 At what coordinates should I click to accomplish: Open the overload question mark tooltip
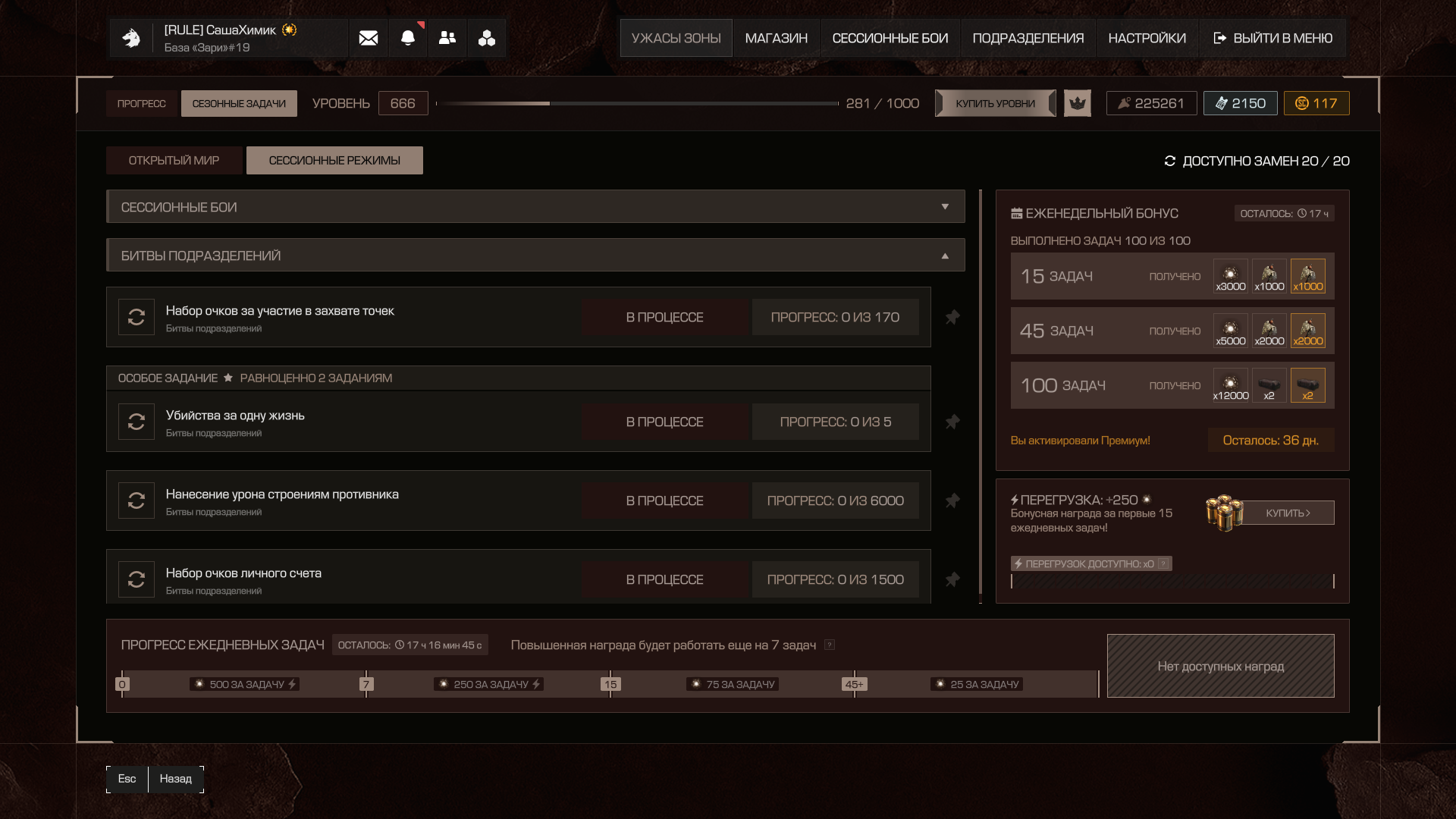pos(1163,563)
